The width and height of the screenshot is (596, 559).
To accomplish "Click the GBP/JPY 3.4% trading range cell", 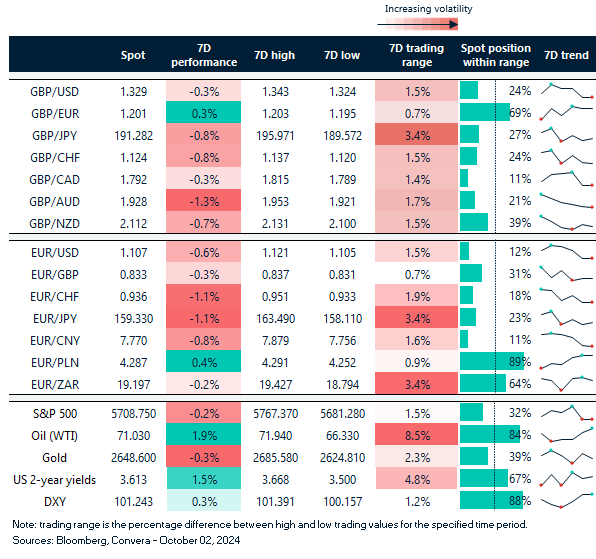I will 416,134.
